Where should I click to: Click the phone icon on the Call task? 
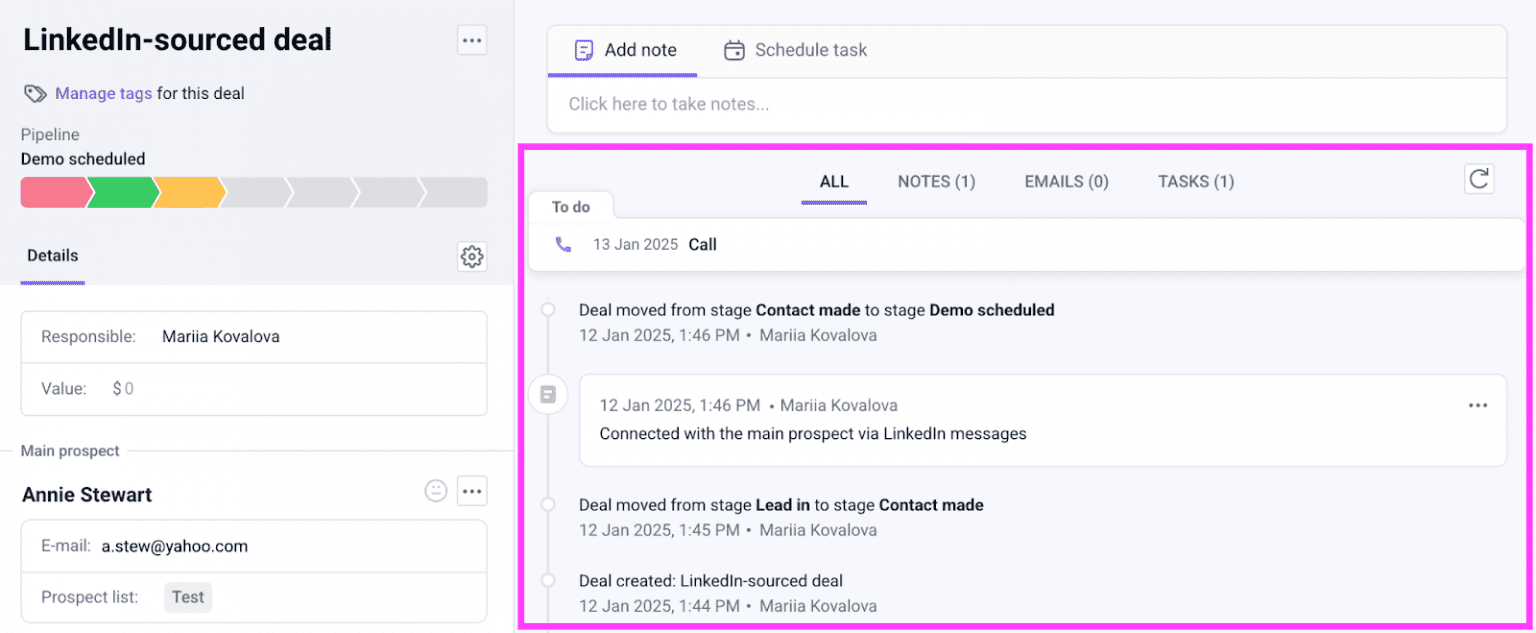[x=562, y=243]
